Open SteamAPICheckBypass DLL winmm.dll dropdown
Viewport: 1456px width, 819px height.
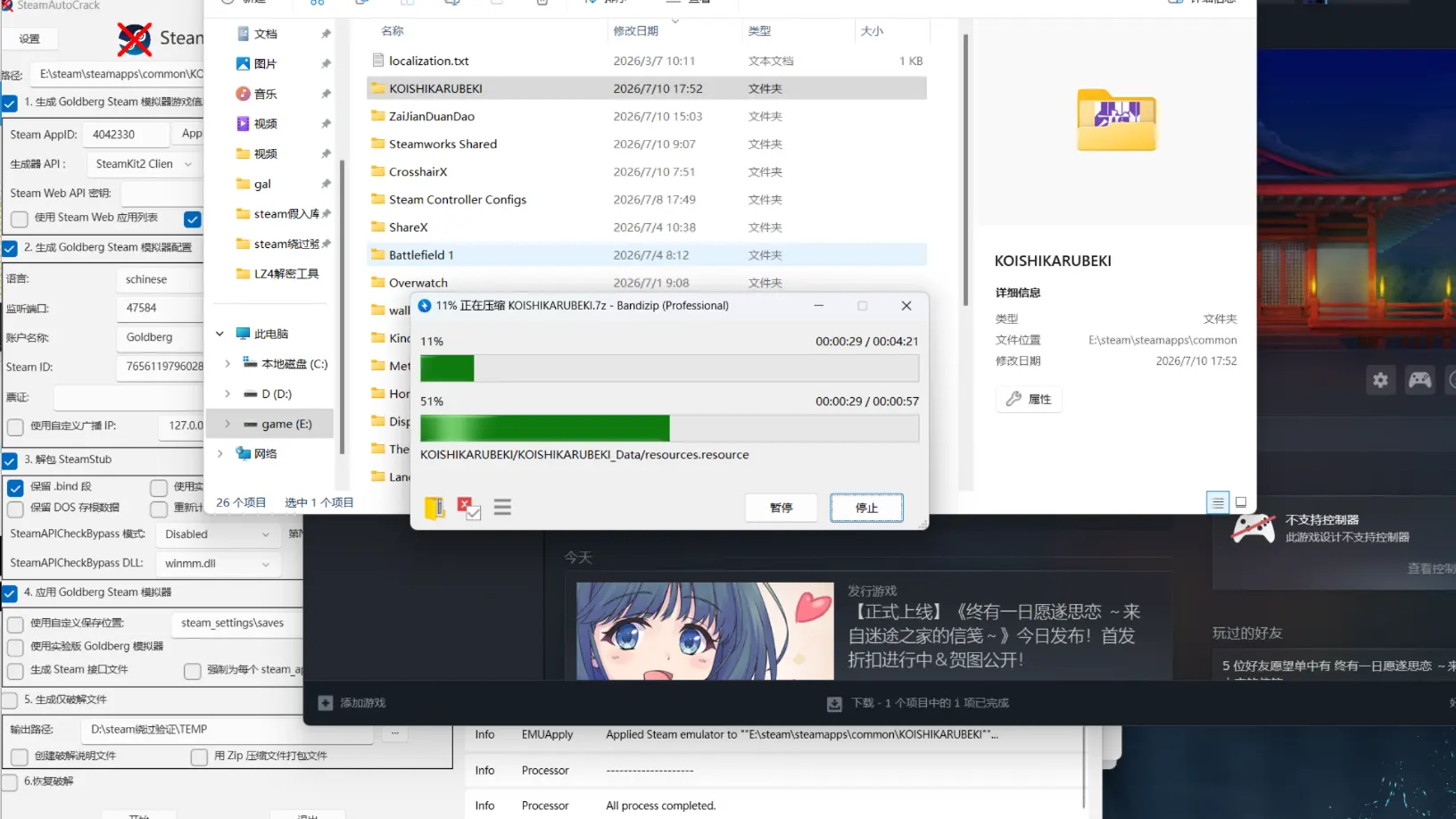pyautogui.click(x=218, y=564)
